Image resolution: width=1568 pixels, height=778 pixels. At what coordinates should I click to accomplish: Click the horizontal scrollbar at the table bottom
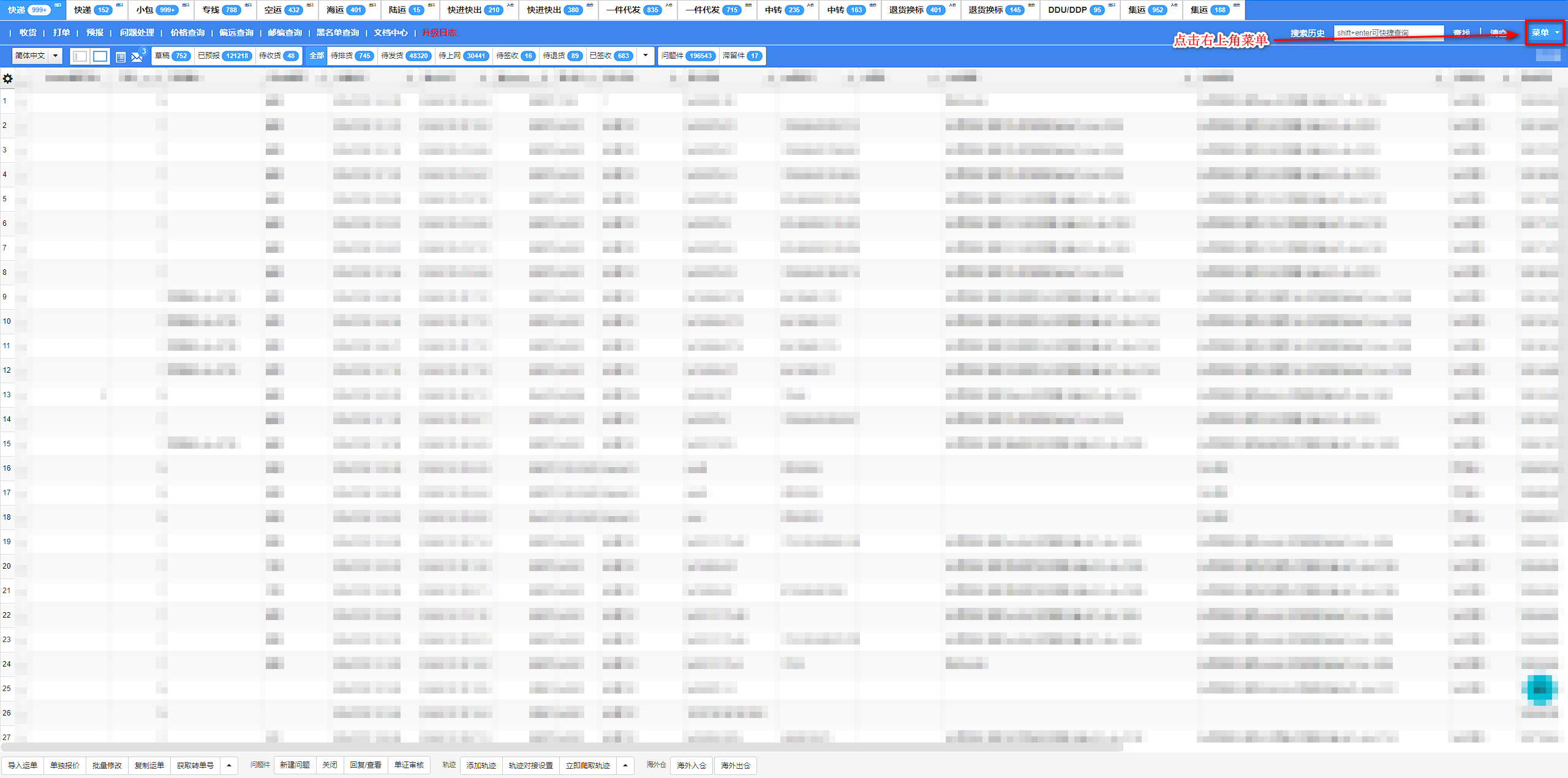(562, 747)
